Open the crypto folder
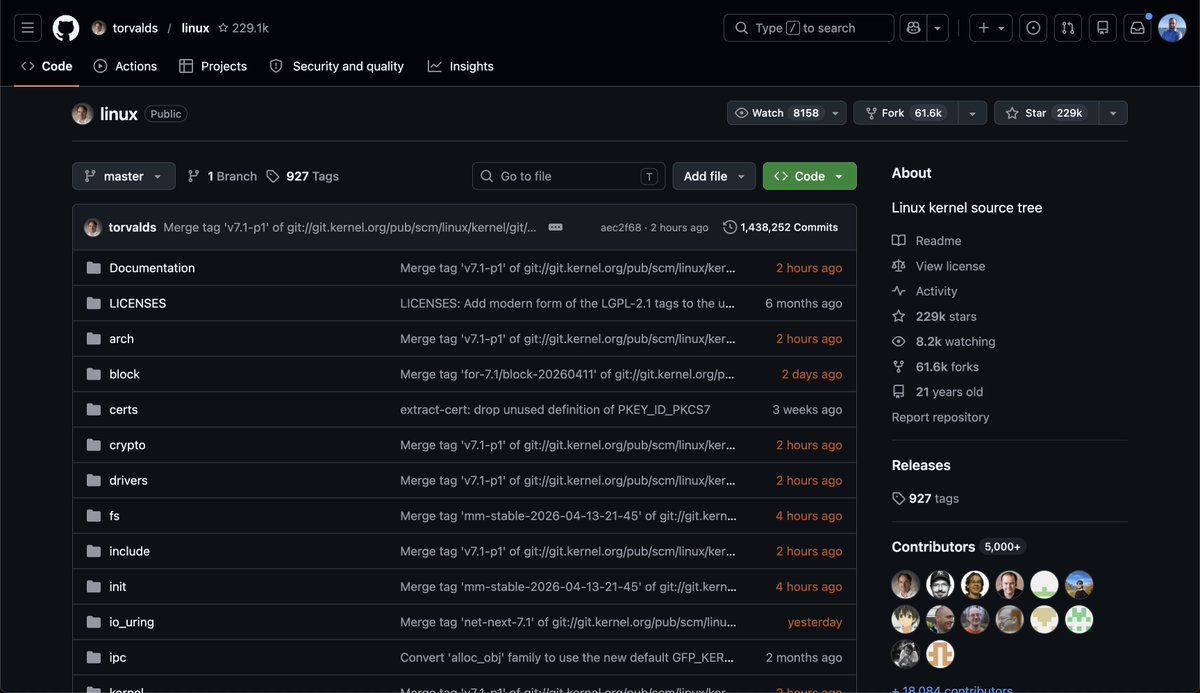Image resolution: width=1200 pixels, height=693 pixels. 127,445
